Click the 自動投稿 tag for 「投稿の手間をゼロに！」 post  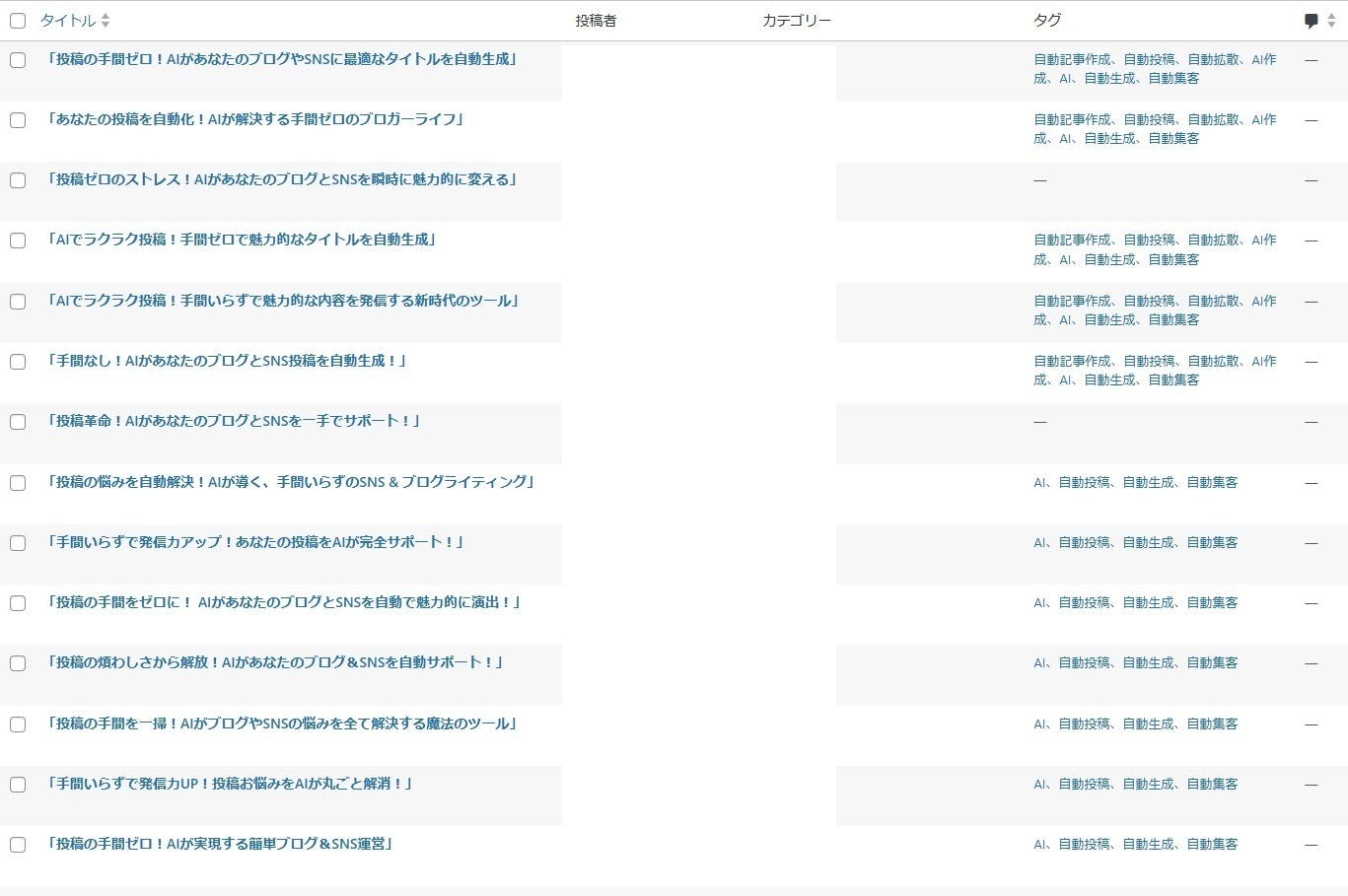(1084, 602)
